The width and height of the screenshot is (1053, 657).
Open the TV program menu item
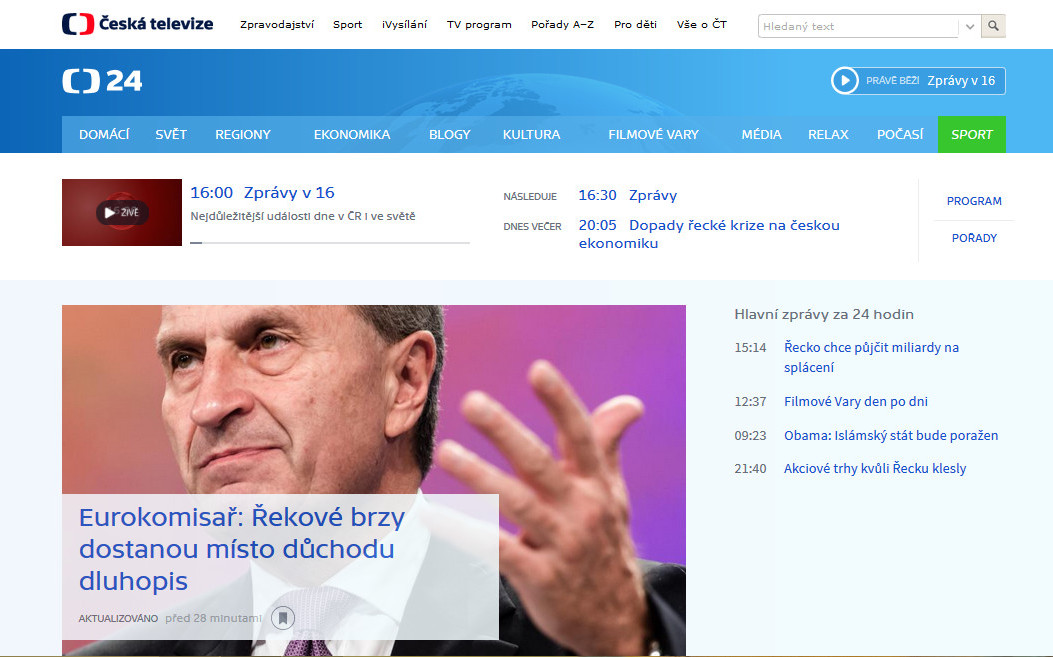tap(479, 24)
